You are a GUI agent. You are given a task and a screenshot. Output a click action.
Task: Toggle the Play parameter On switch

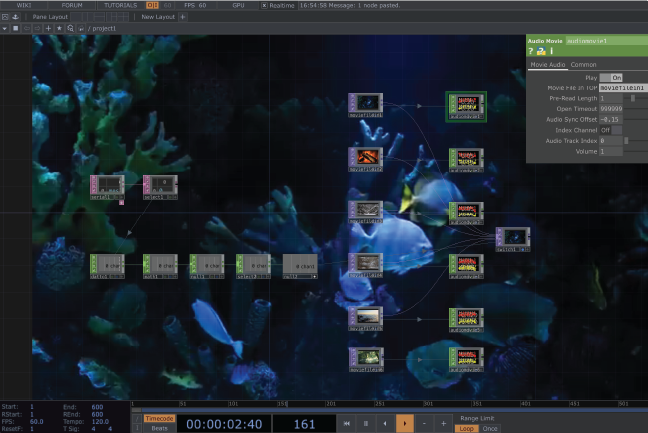pos(611,78)
